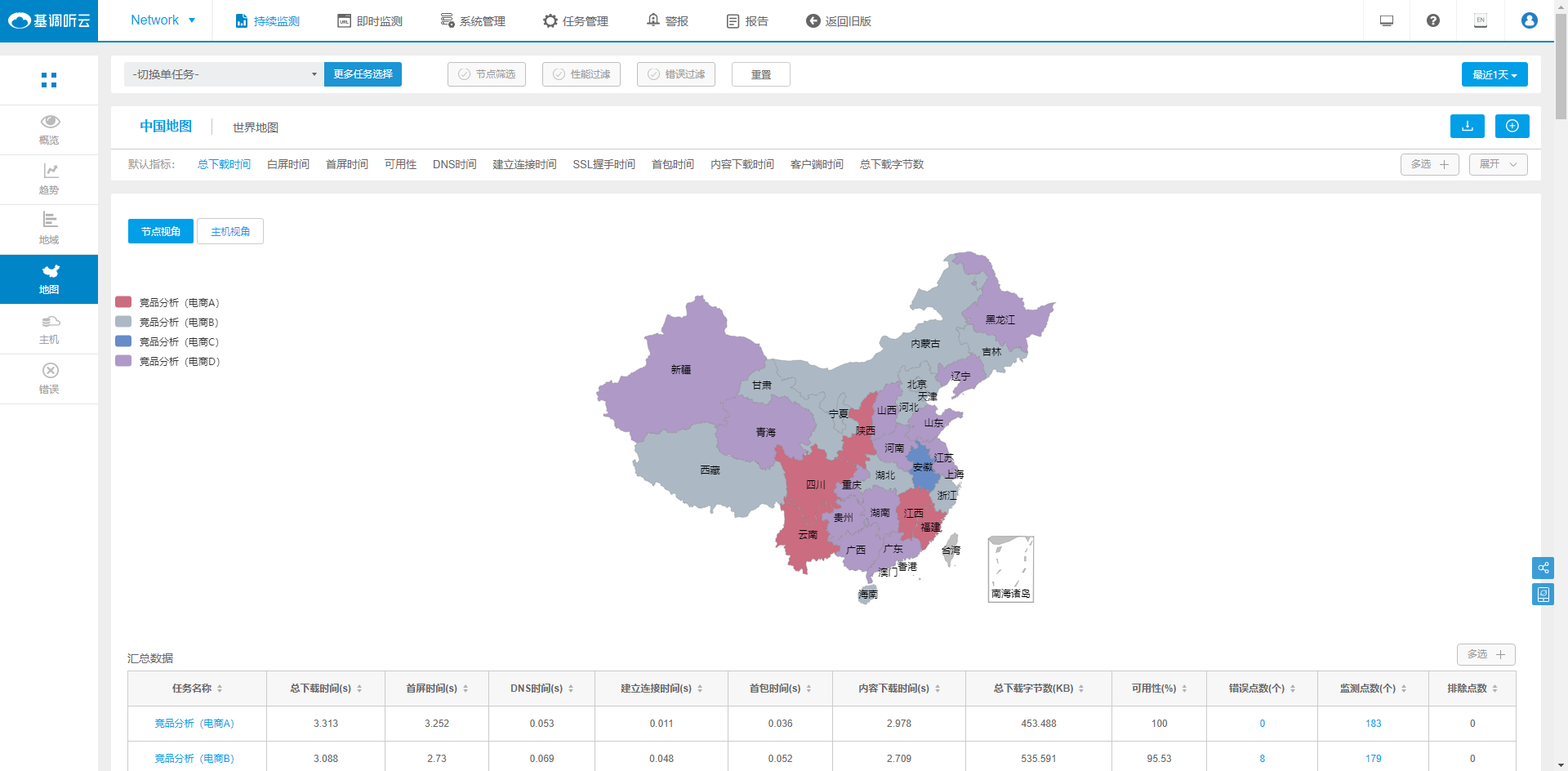Screen dimensions: 1568x771
Task: Expand the 最近1天 time range dropdown
Action: 1494,74
